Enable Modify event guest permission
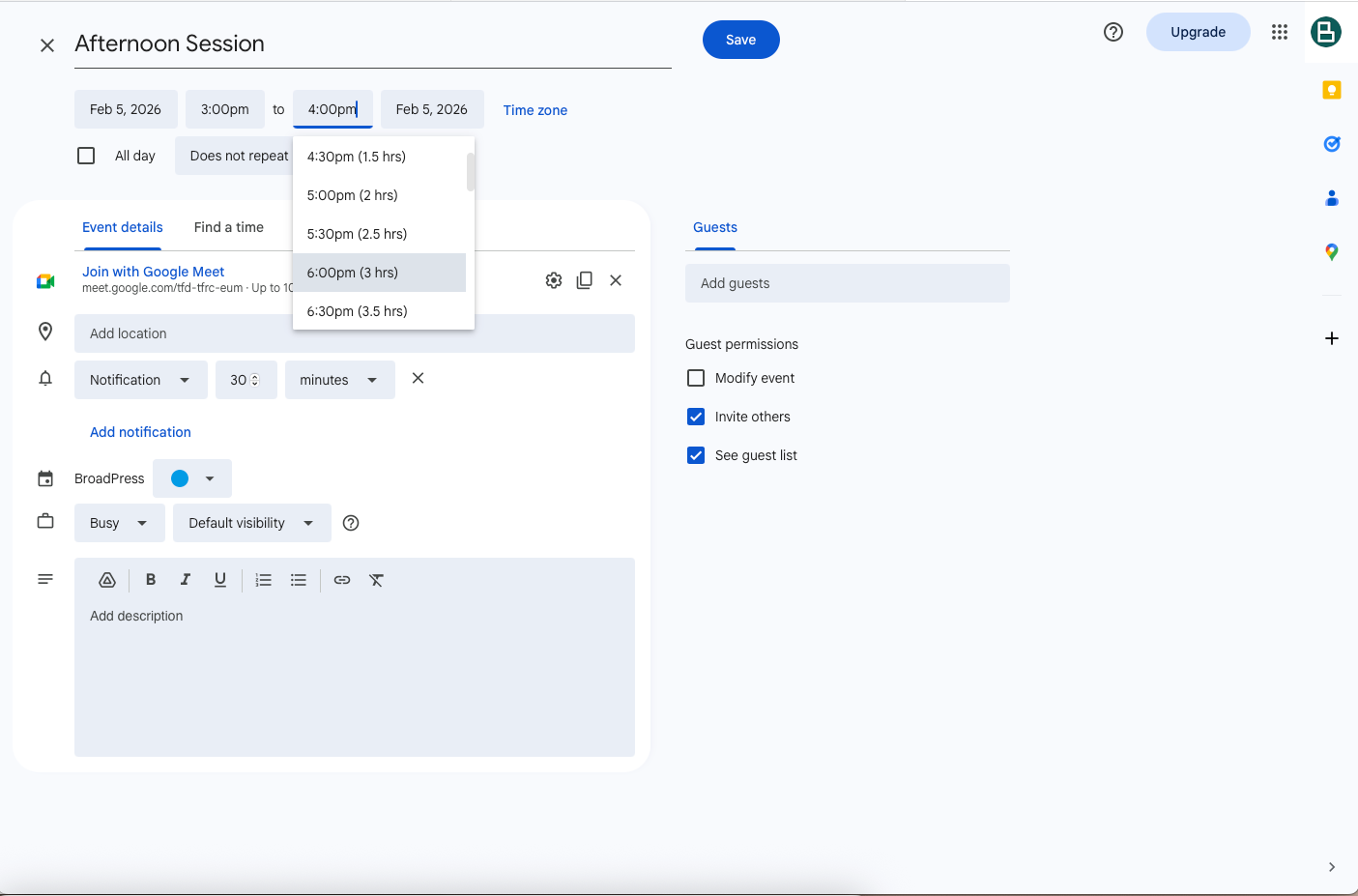The image size is (1358, 896). pos(696,378)
